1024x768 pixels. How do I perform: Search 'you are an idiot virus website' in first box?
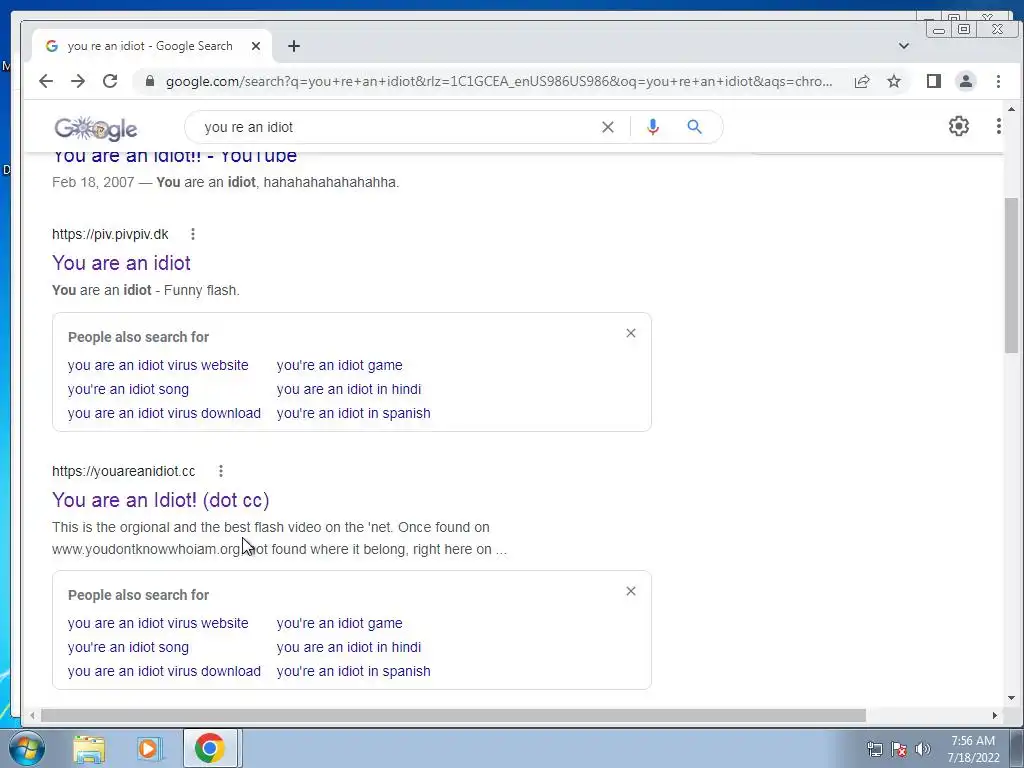158,365
